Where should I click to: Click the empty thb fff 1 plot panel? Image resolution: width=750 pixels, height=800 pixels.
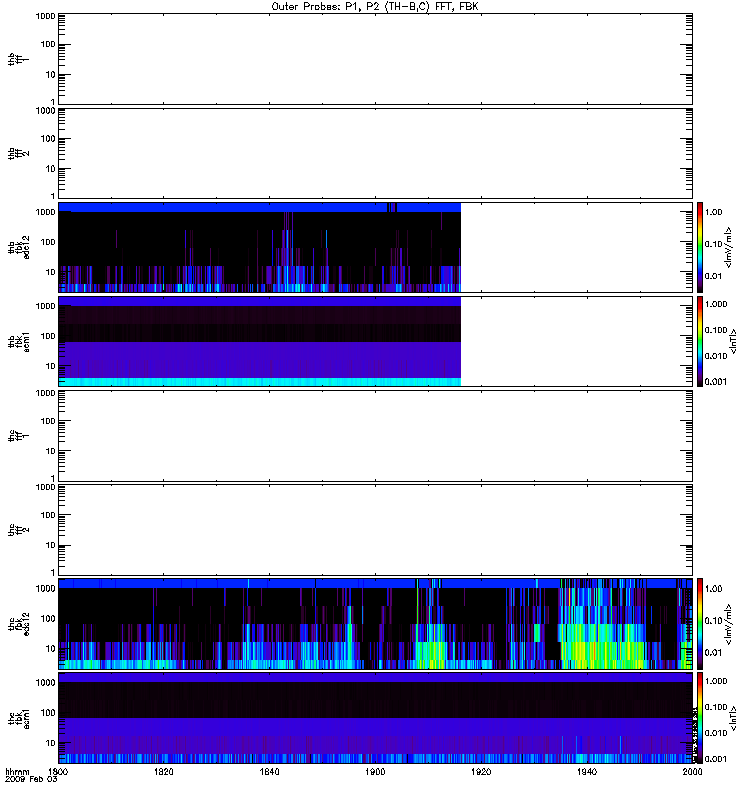(376, 59)
